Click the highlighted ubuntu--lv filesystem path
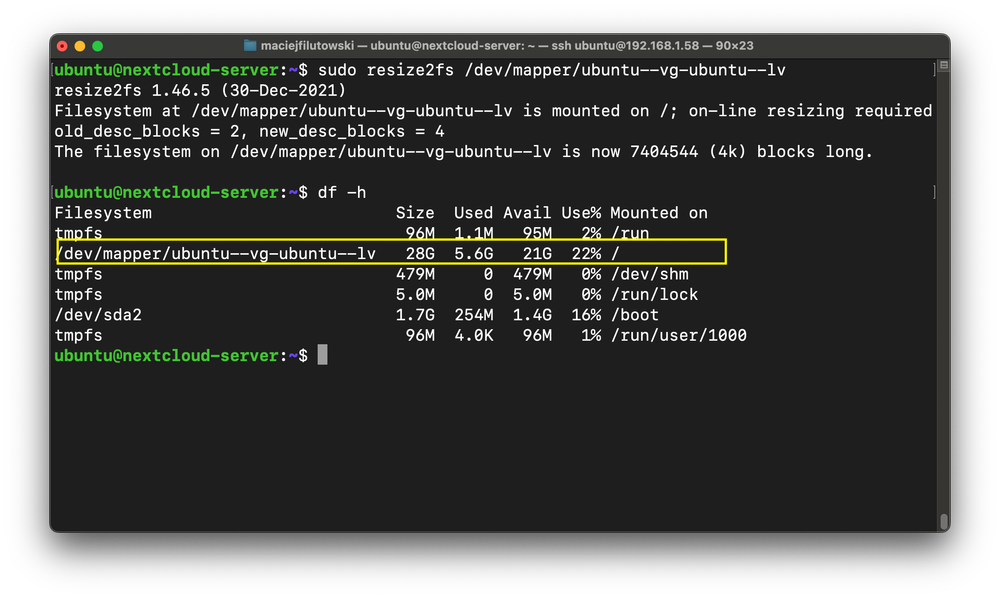The width and height of the screenshot is (1000, 598). pos(216,254)
